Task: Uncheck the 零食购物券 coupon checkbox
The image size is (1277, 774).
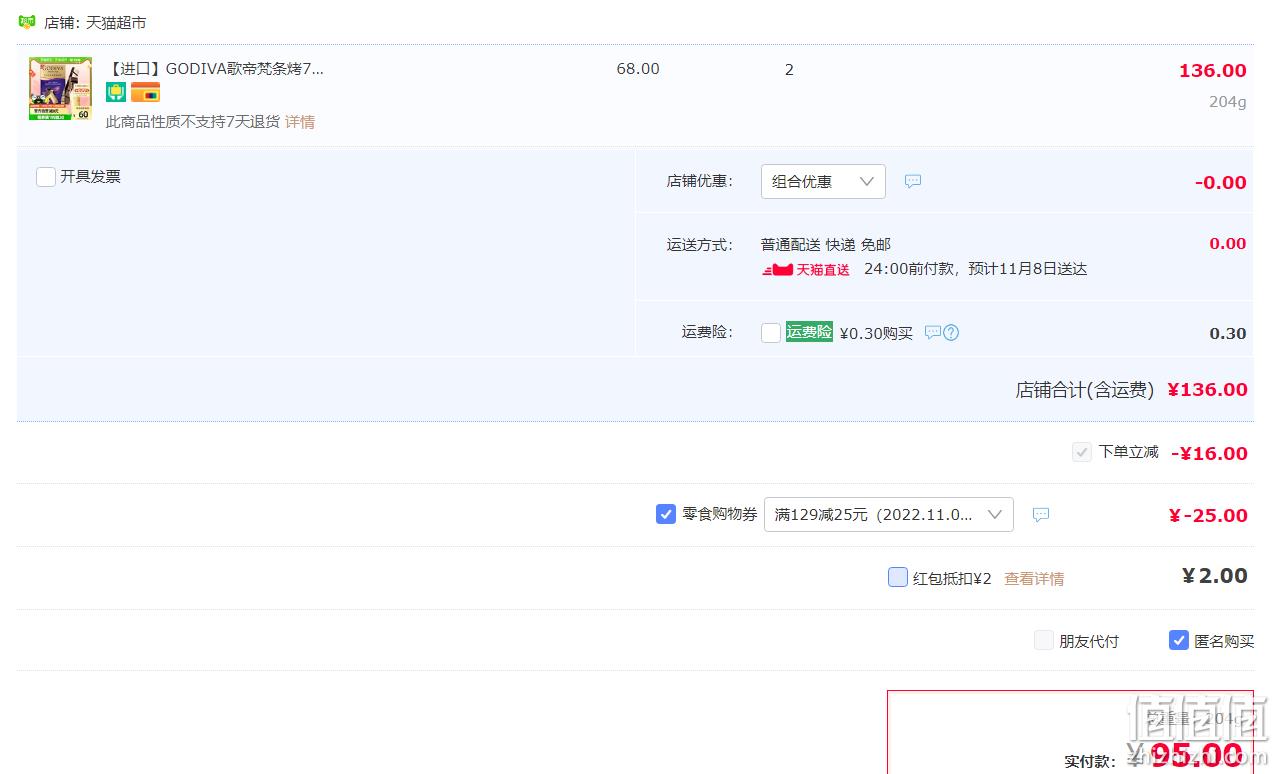Action: (666, 514)
